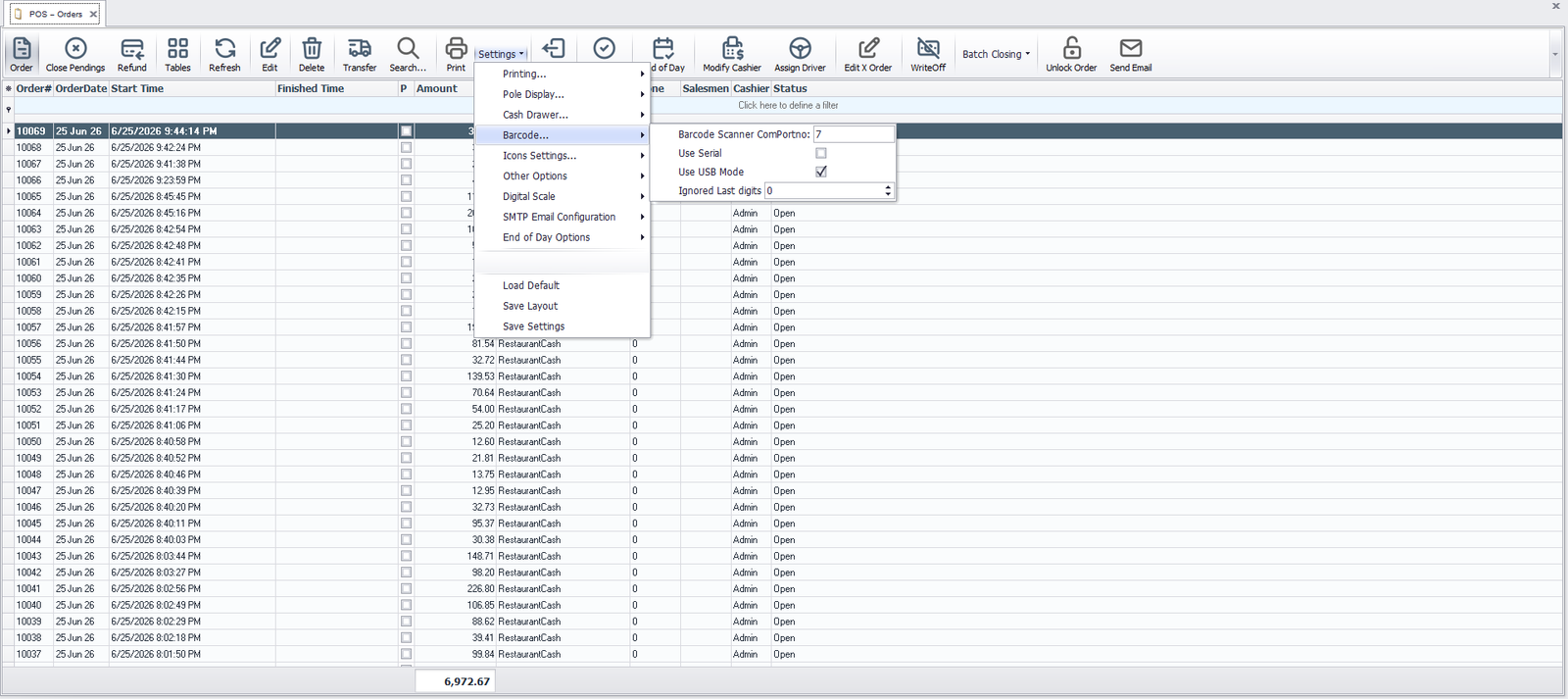Tick the P checkbox for order 10068
Image resolution: width=1568 pixels, height=699 pixels.
tap(406, 147)
